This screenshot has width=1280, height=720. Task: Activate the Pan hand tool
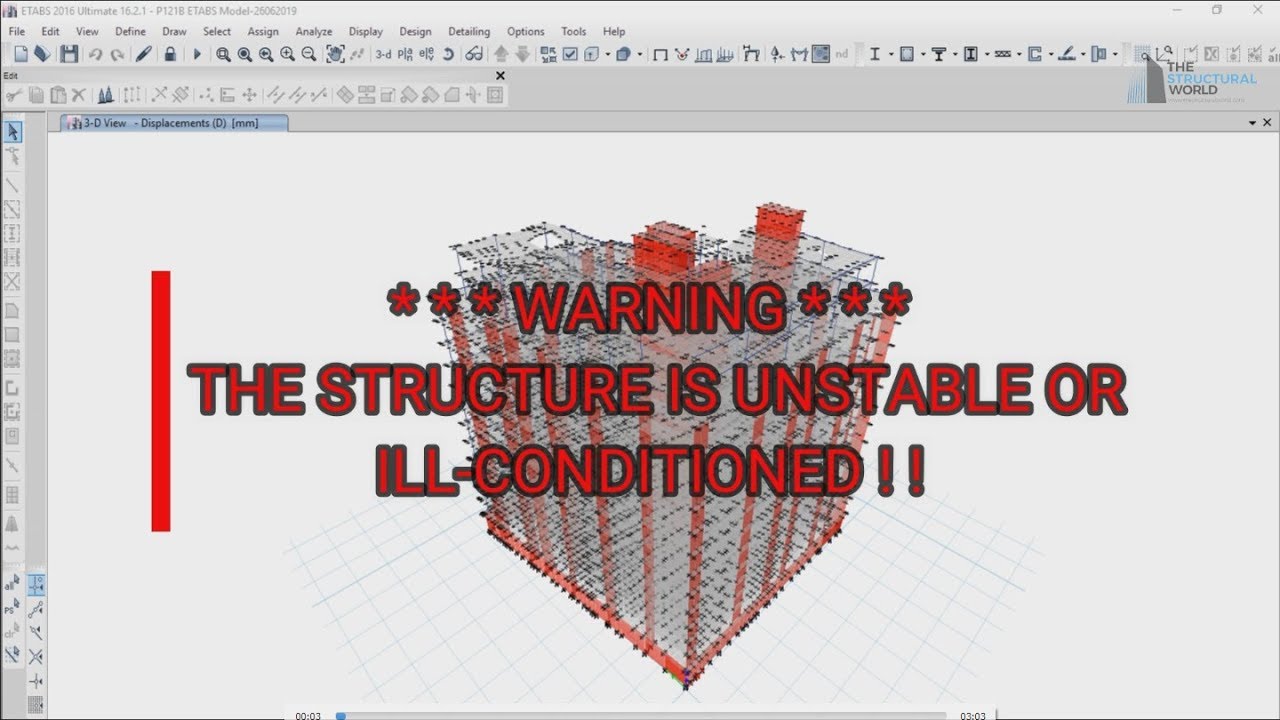point(336,54)
